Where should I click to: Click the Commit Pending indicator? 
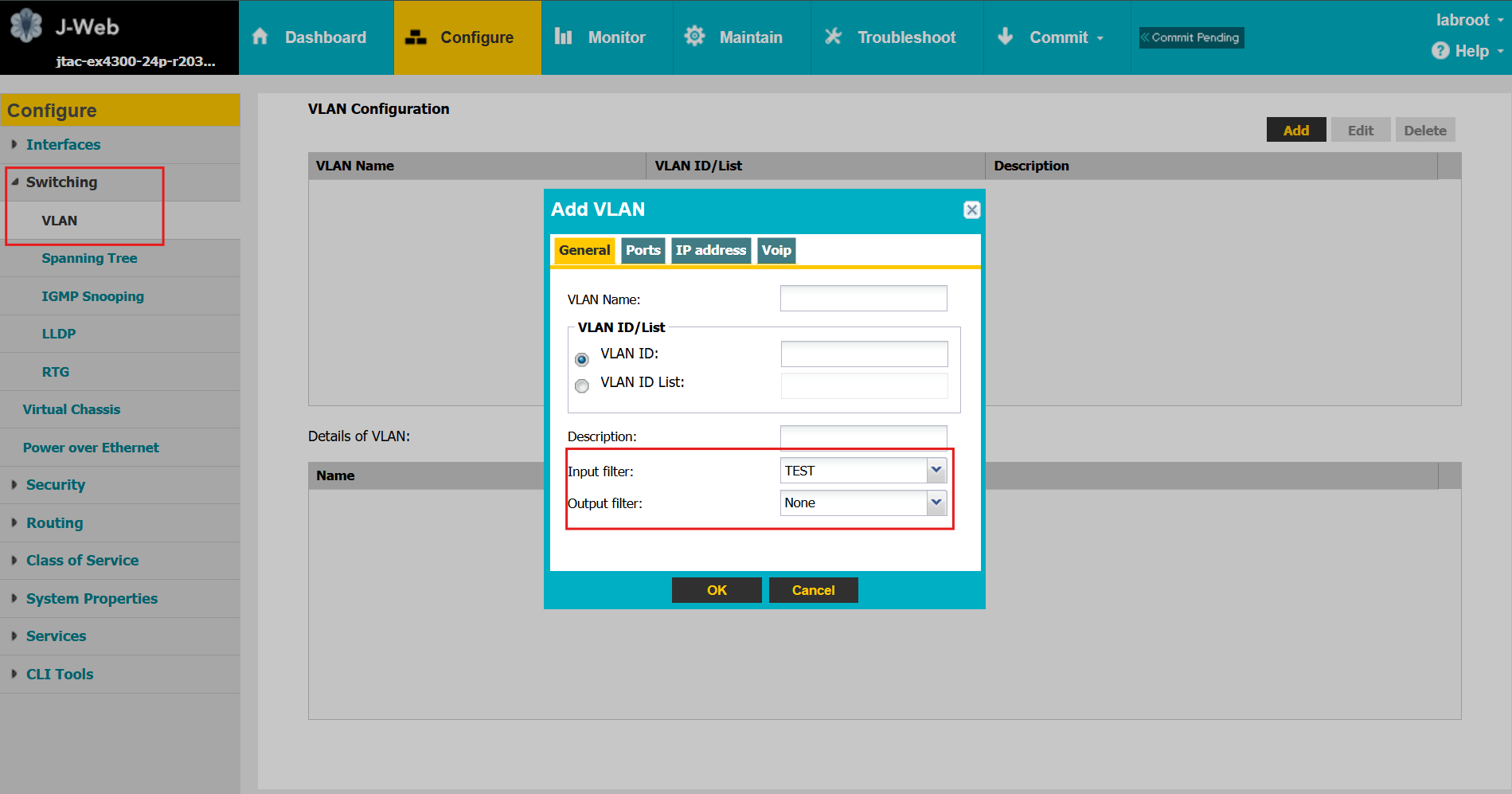(1190, 37)
